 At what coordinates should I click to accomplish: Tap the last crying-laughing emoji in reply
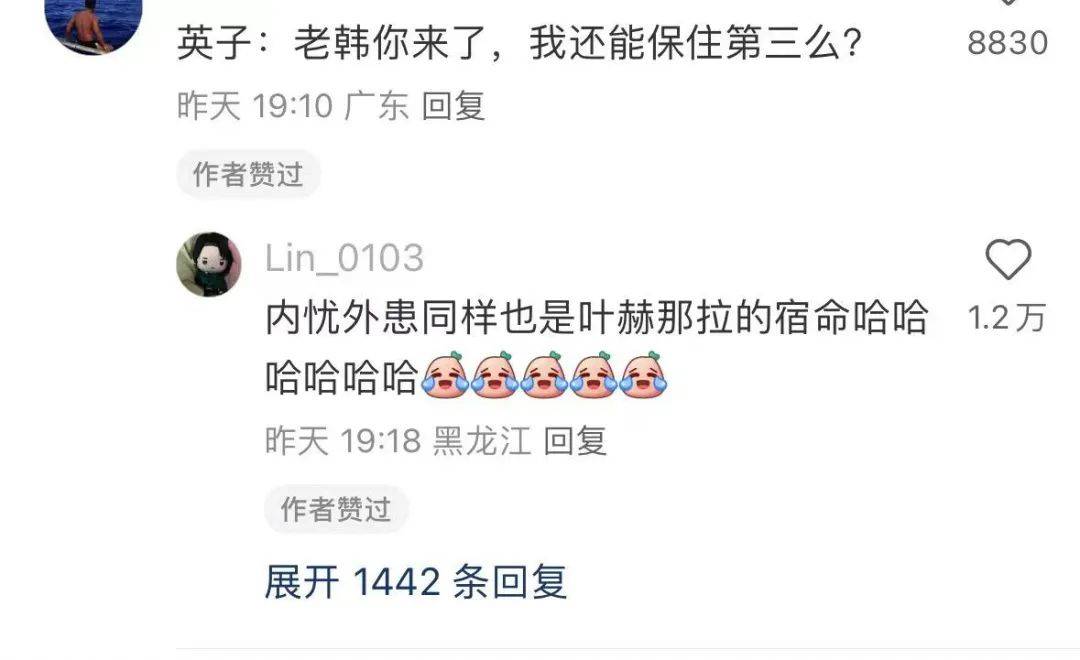click(x=643, y=375)
